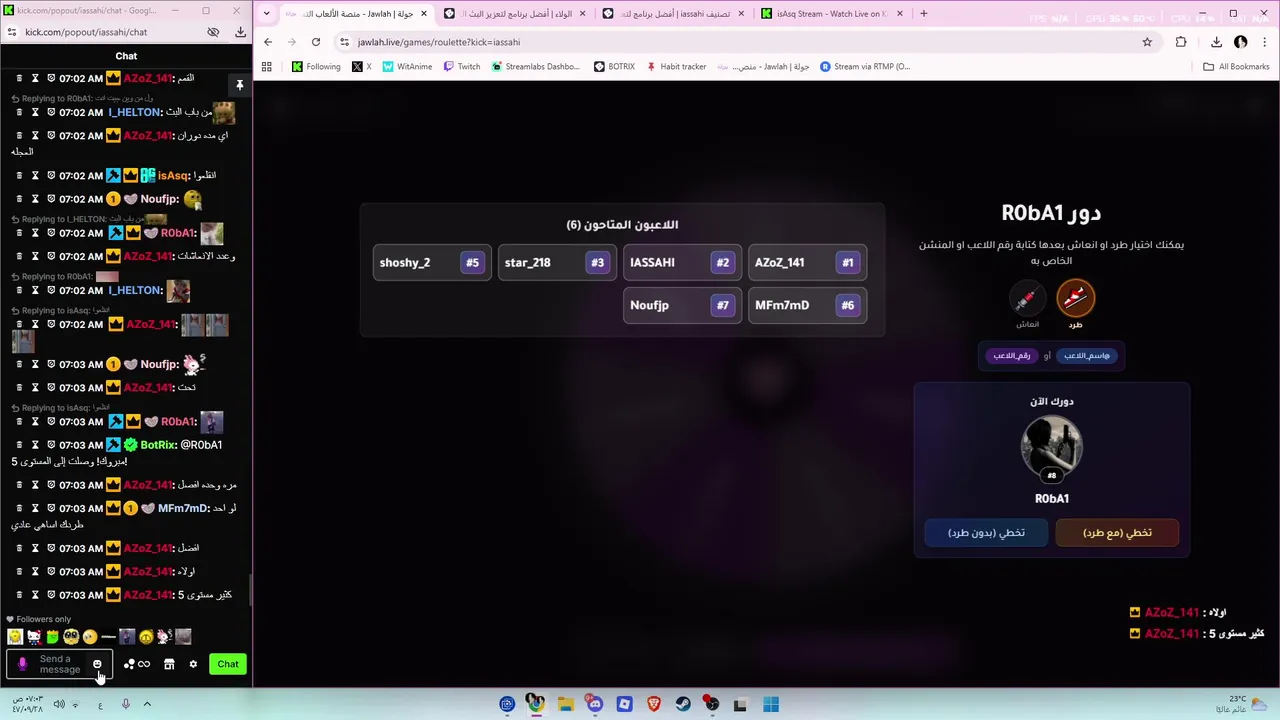Screen dimensions: 1280x720
Task: Open the apps grid in bookmarks bar
Action: pyautogui.click(x=267, y=67)
